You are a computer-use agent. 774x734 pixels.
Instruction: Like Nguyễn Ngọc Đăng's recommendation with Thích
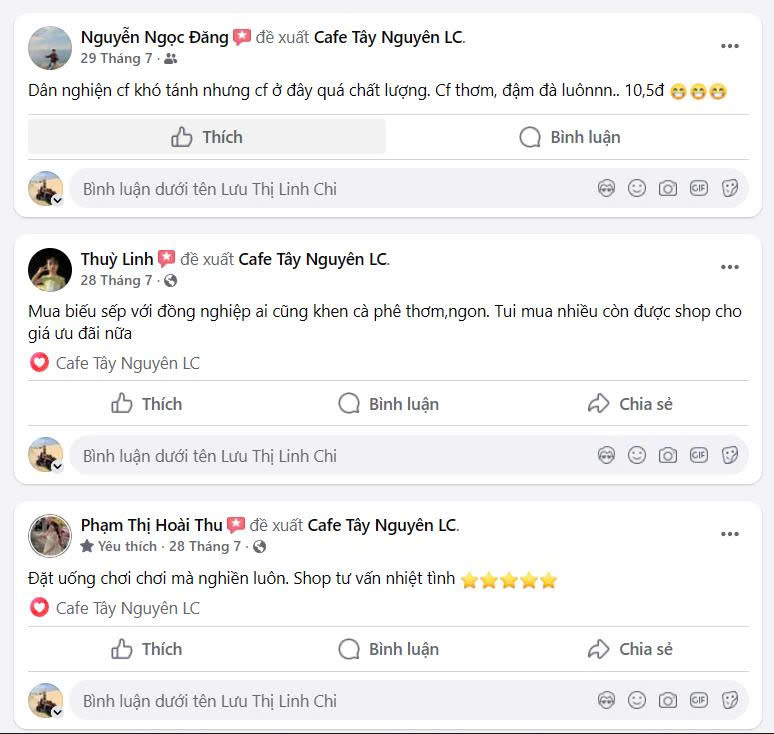pyautogui.click(x=206, y=137)
